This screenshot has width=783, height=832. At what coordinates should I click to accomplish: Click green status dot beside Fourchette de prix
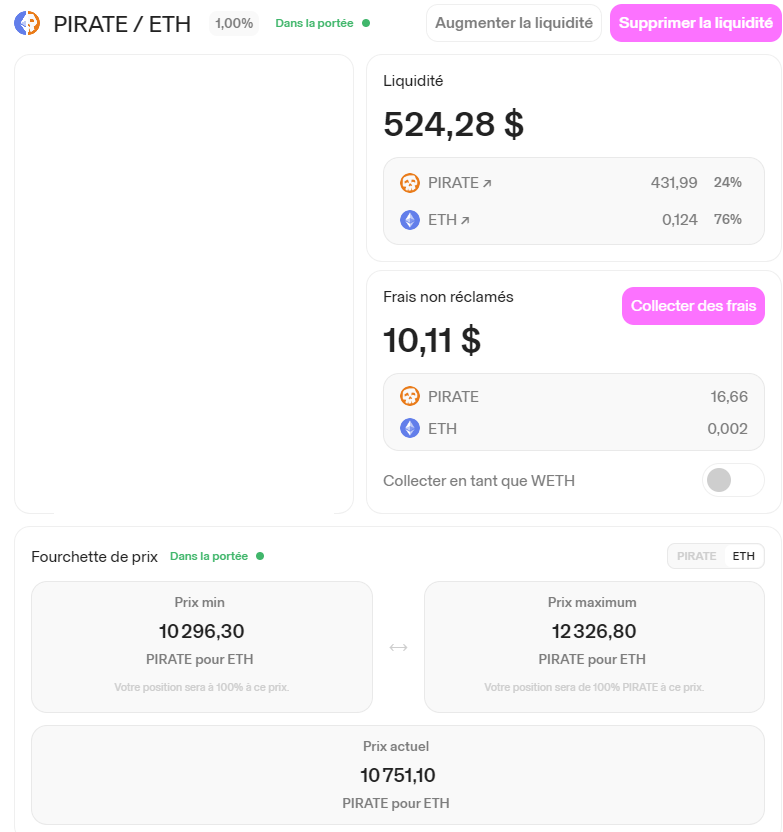pyautogui.click(x=260, y=556)
